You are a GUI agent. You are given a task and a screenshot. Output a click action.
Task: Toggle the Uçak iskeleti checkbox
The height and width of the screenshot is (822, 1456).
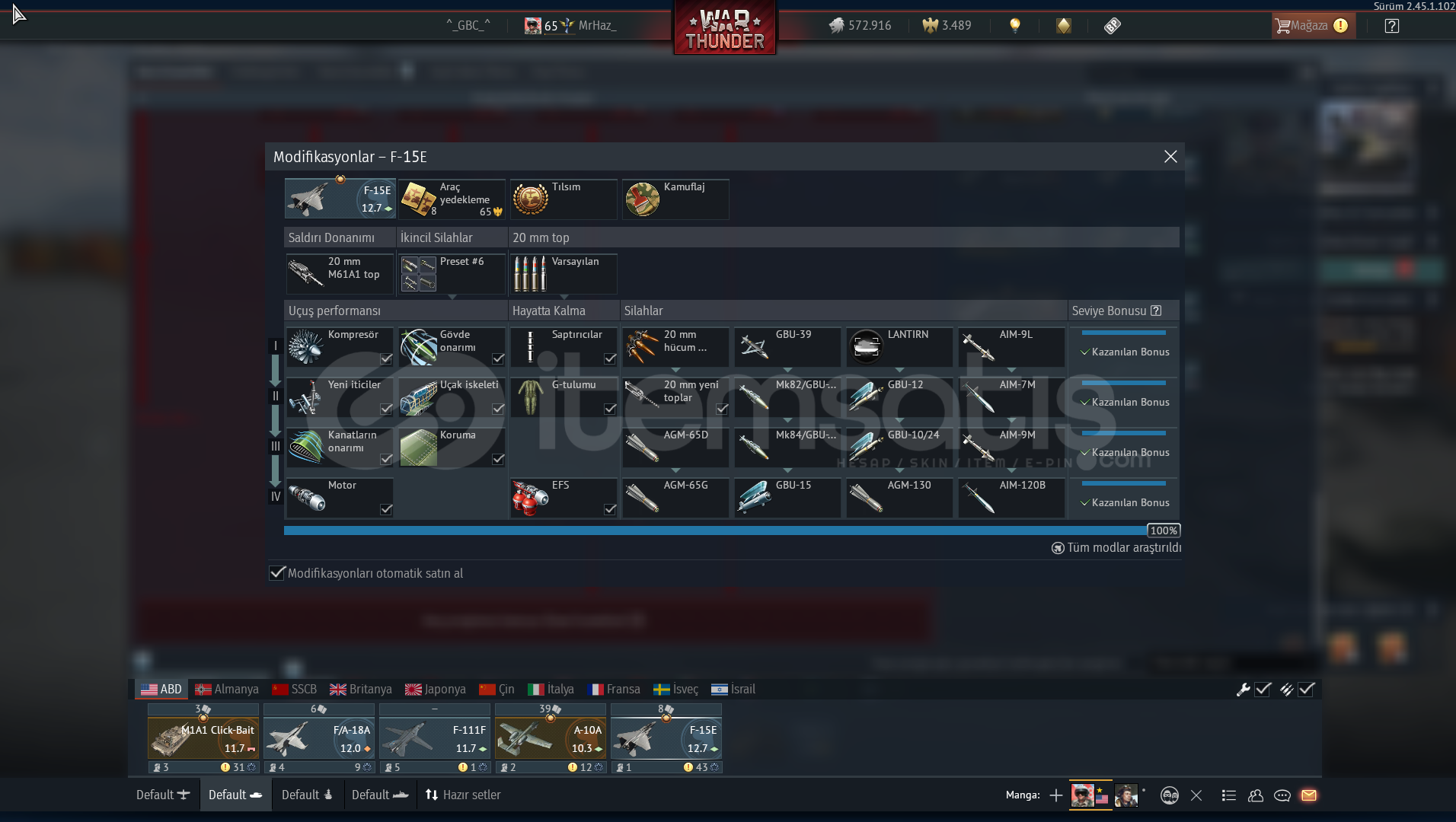498,409
